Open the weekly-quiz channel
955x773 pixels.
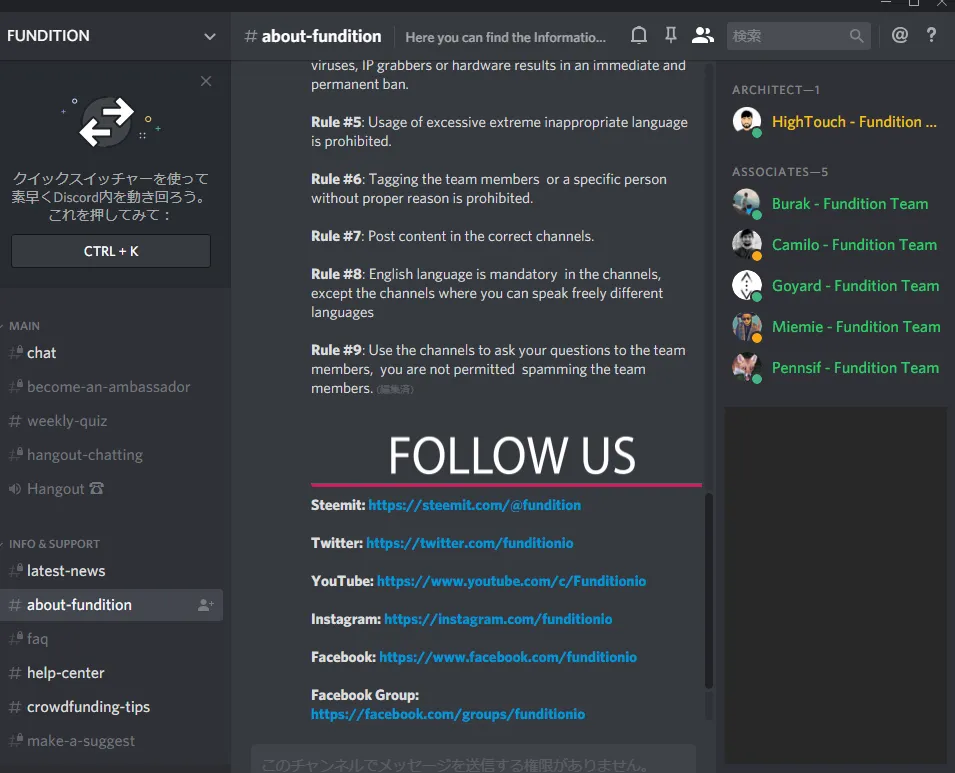[x=111, y=421]
